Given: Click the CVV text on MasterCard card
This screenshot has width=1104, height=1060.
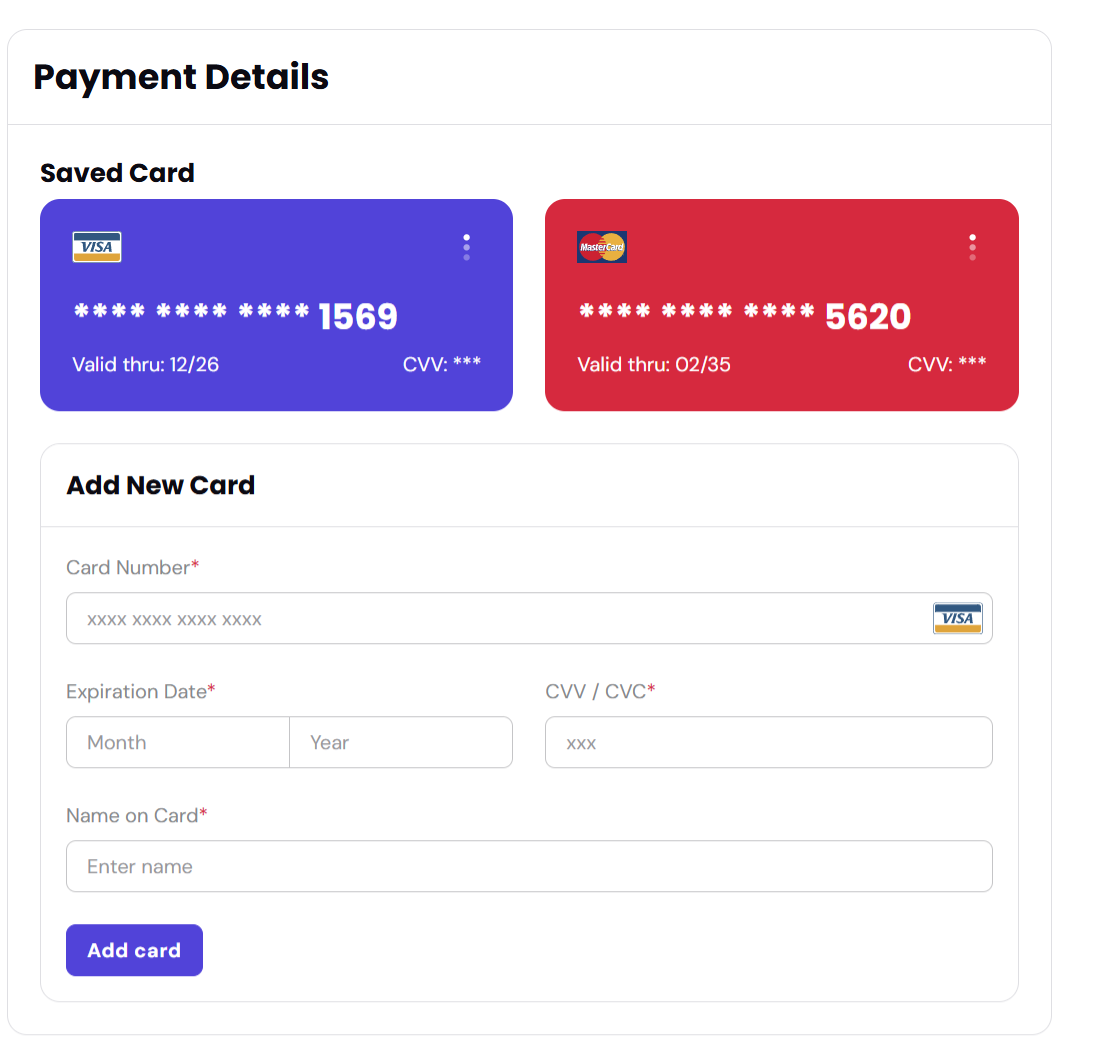Looking at the screenshot, I should [x=947, y=364].
